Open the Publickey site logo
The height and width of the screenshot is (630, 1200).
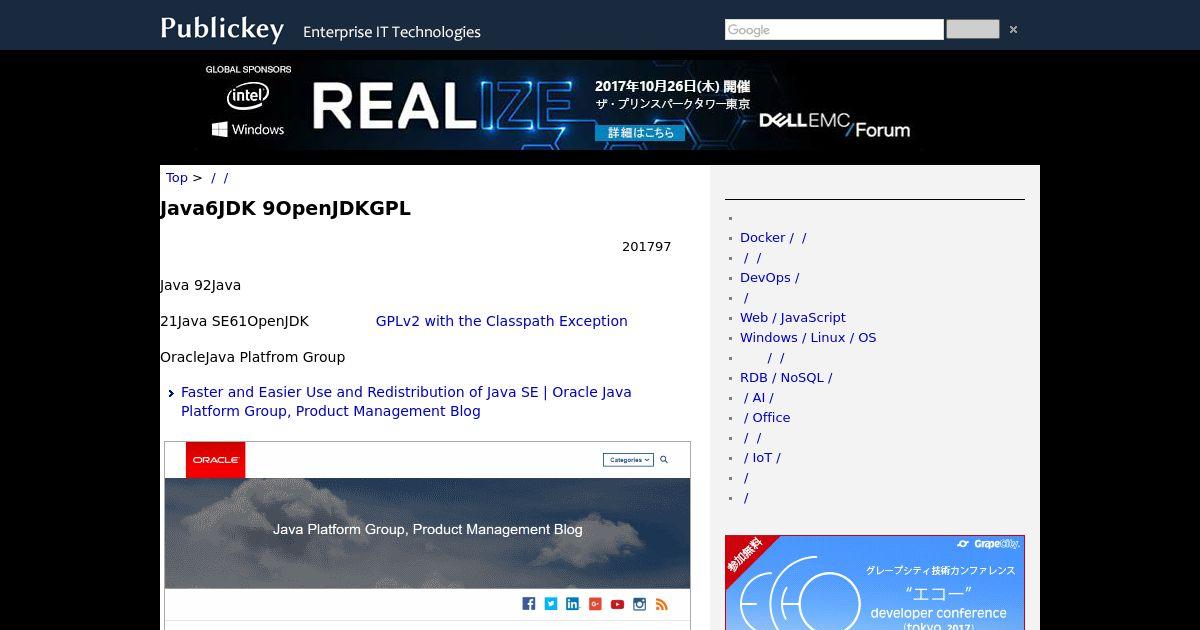coord(222,28)
